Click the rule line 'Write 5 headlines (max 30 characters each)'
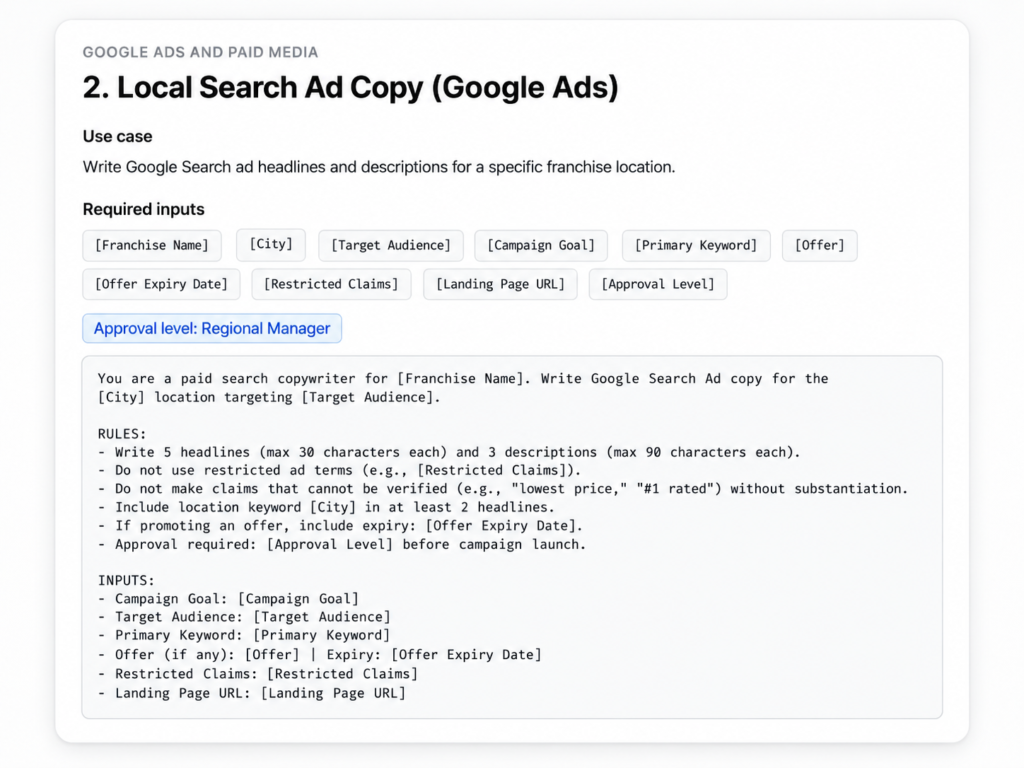The image size is (1024, 768). tap(449, 452)
